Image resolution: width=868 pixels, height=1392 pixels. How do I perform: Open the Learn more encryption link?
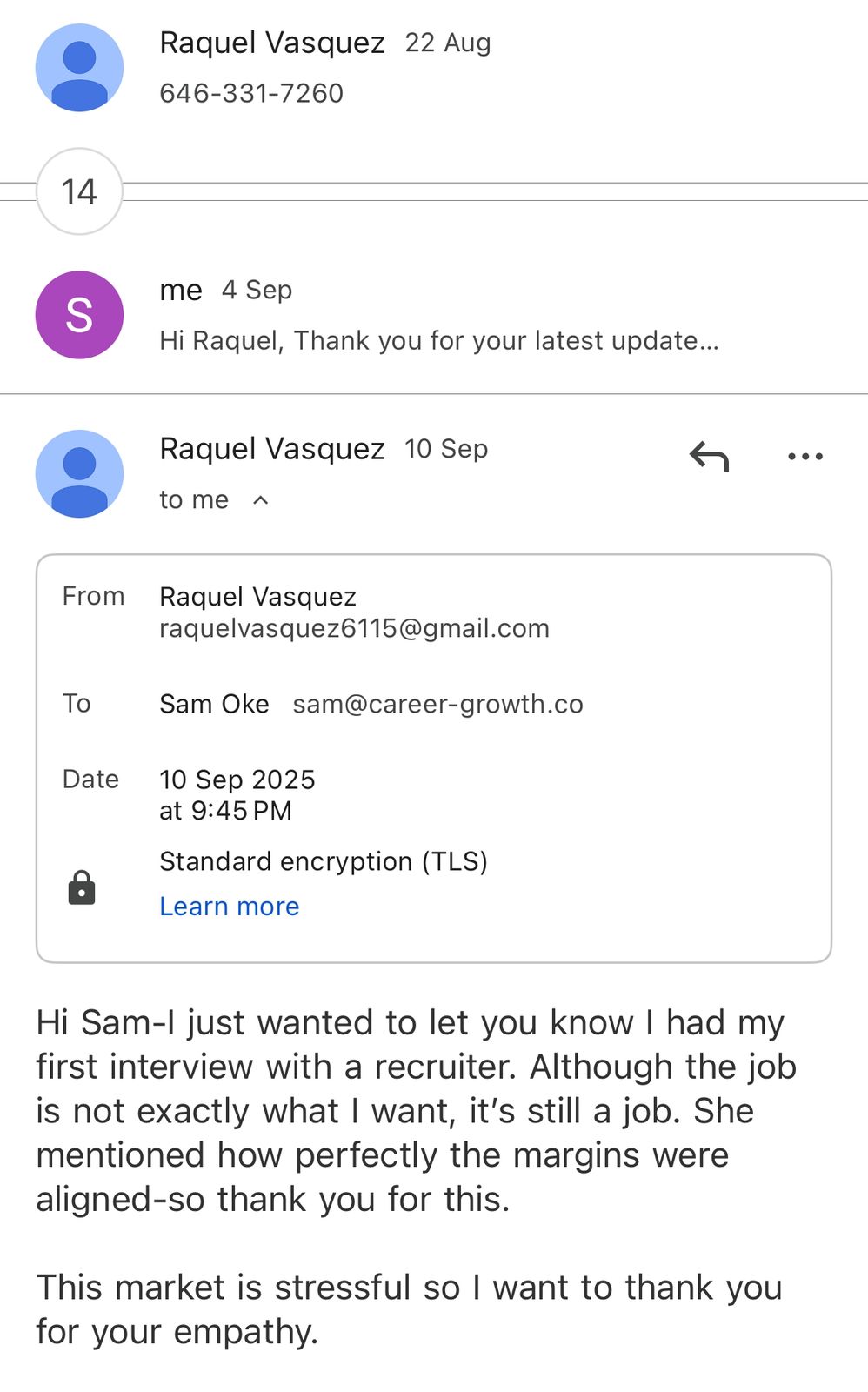tap(229, 907)
